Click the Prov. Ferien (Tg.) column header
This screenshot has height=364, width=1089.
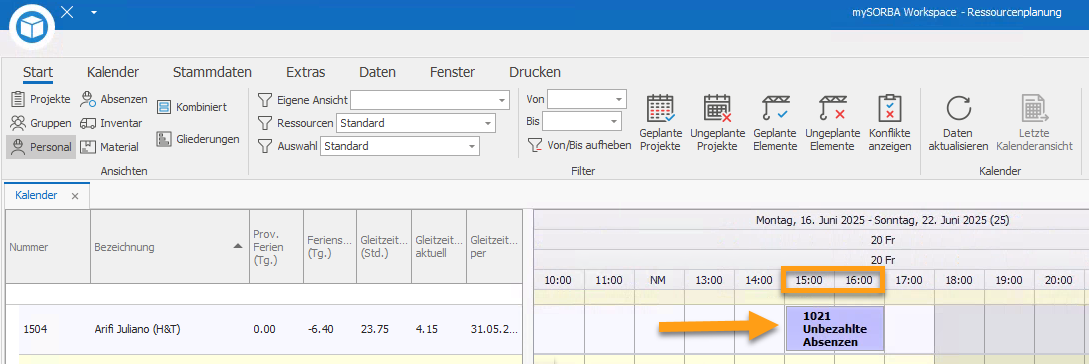276,247
